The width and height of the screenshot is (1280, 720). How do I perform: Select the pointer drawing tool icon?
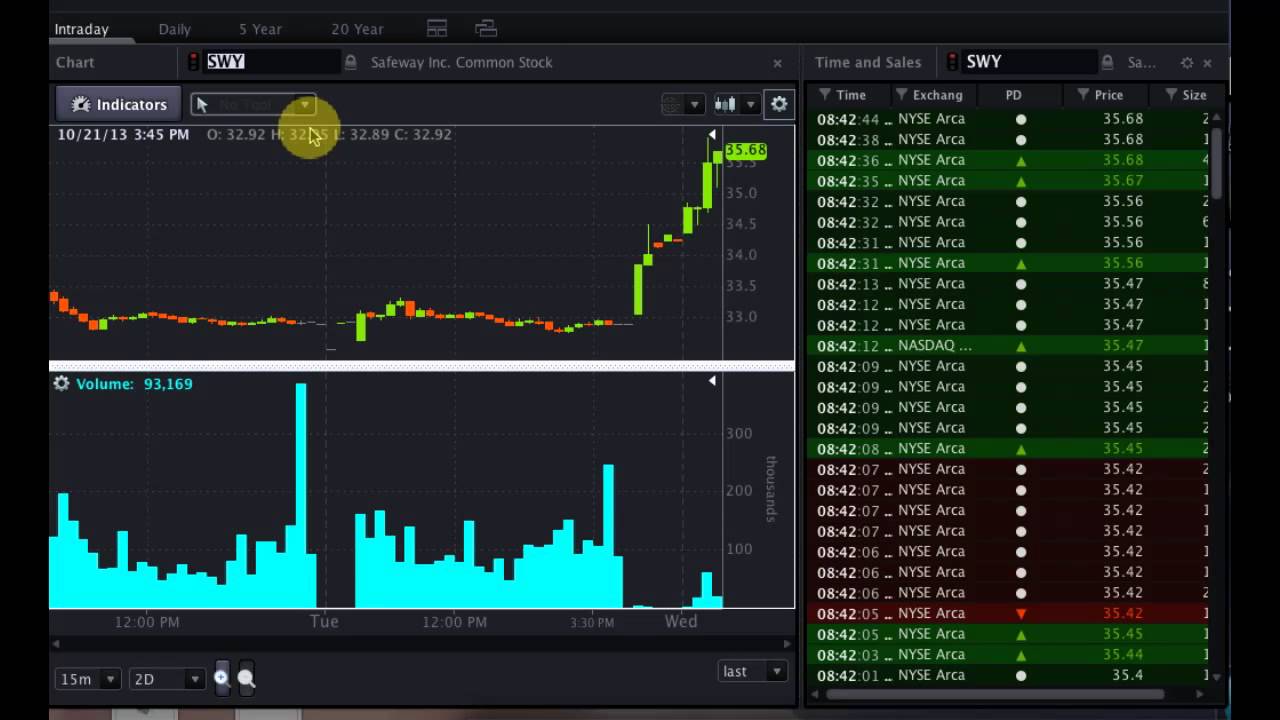(202, 104)
